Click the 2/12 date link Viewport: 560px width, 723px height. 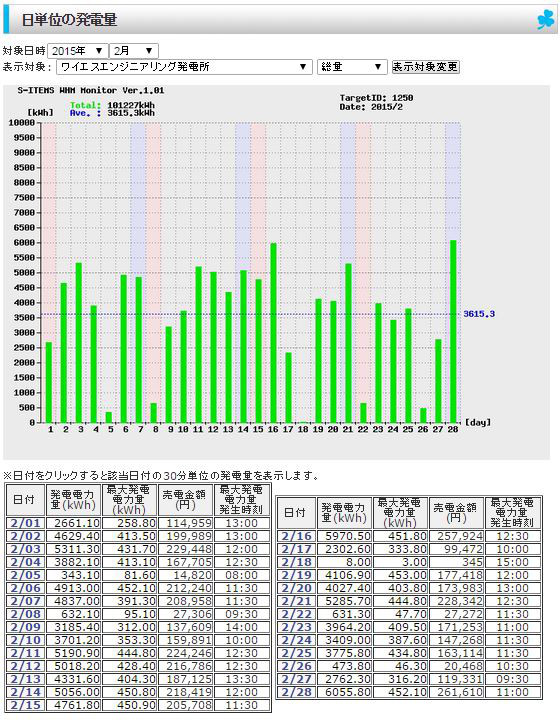click(25, 666)
